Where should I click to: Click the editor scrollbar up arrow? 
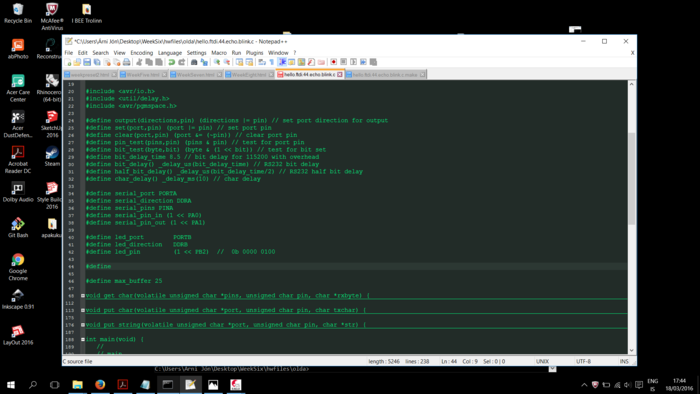pos(632,84)
